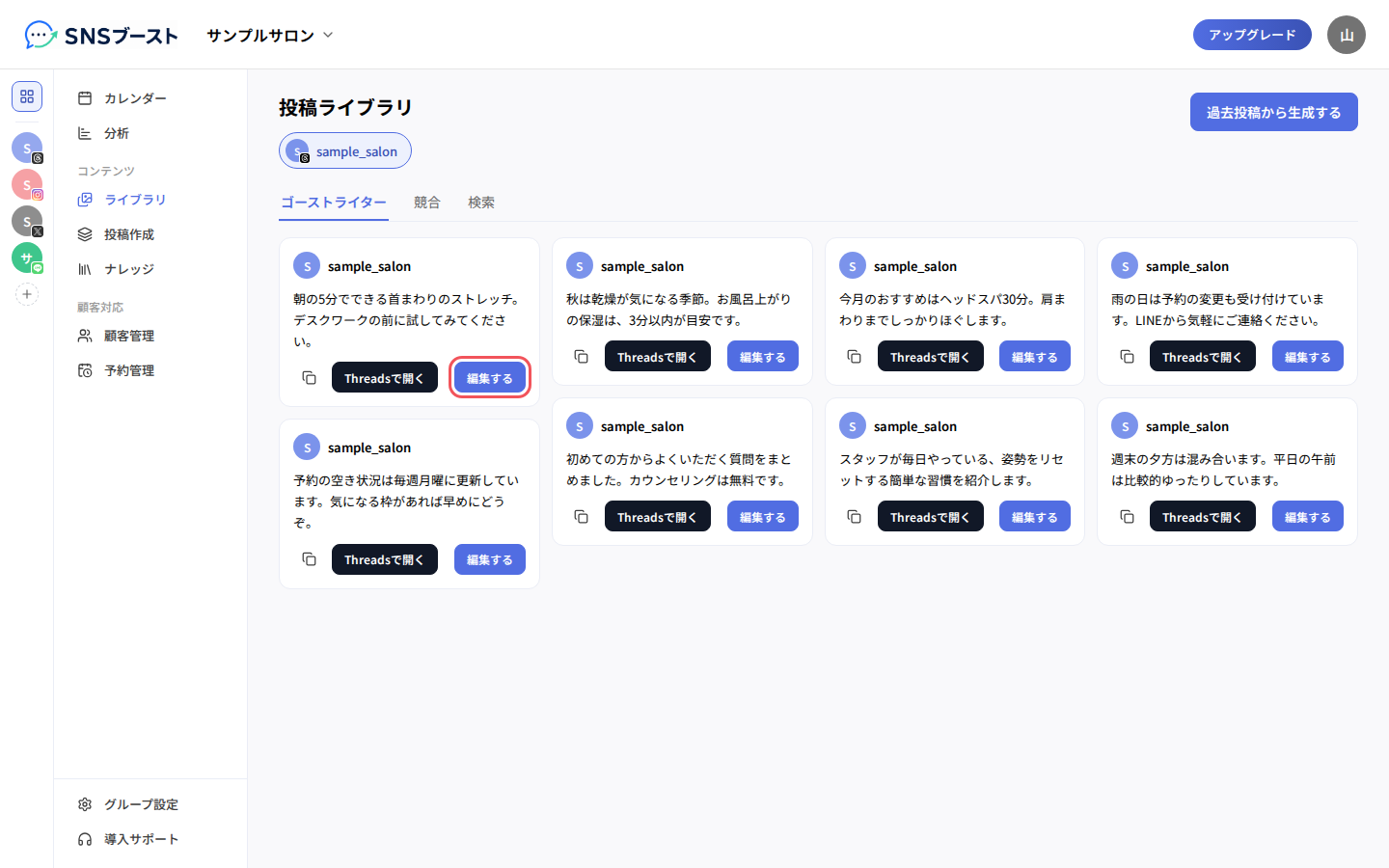Open 初めての方から post in Threads
1389x868 pixels.
click(x=658, y=517)
